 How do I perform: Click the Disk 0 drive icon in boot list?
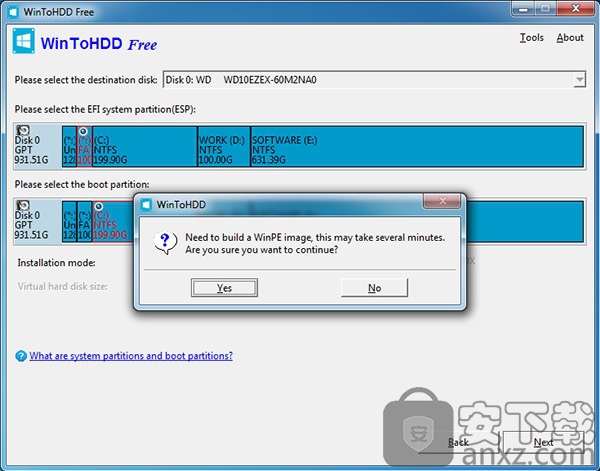(23, 205)
